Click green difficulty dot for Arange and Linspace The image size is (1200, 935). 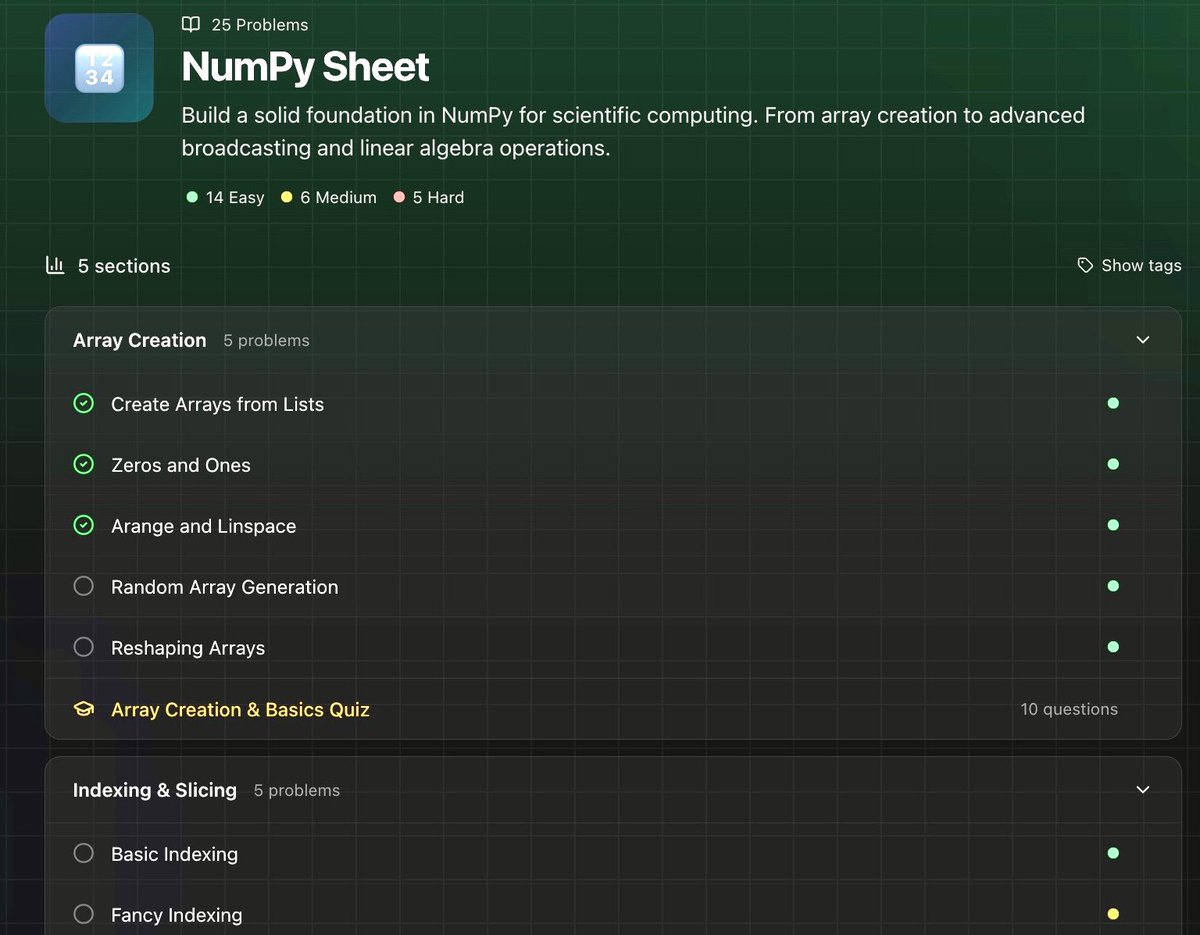1113,526
